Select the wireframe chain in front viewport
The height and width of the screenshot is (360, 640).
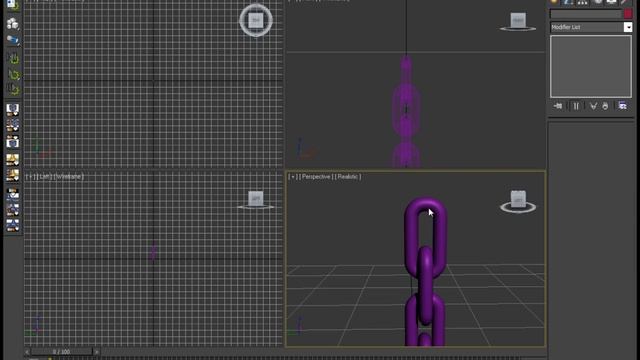pos(406,112)
